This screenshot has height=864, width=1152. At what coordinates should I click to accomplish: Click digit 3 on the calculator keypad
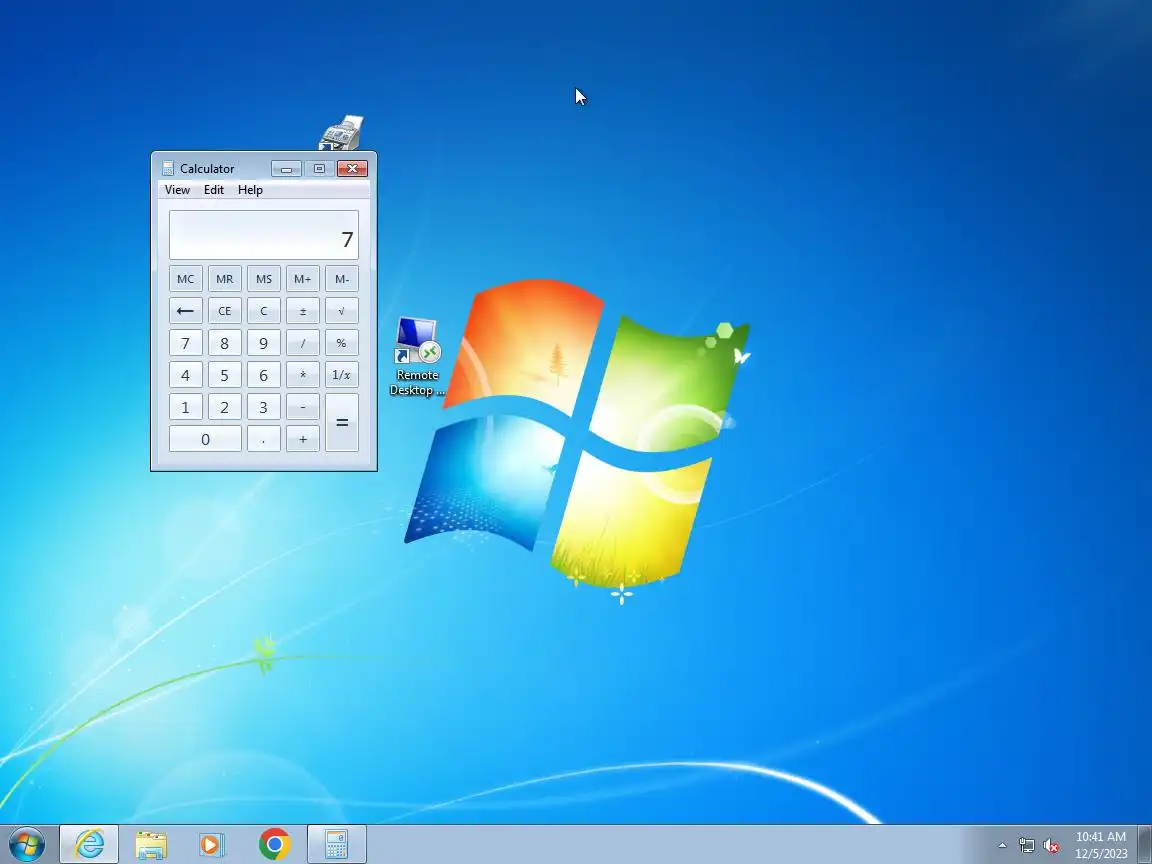point(264,407)
